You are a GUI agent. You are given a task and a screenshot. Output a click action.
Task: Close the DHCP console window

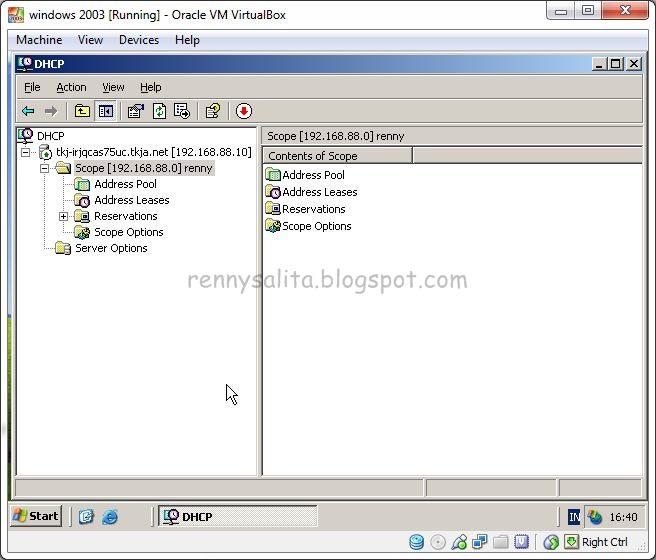[x=634, y=64]
